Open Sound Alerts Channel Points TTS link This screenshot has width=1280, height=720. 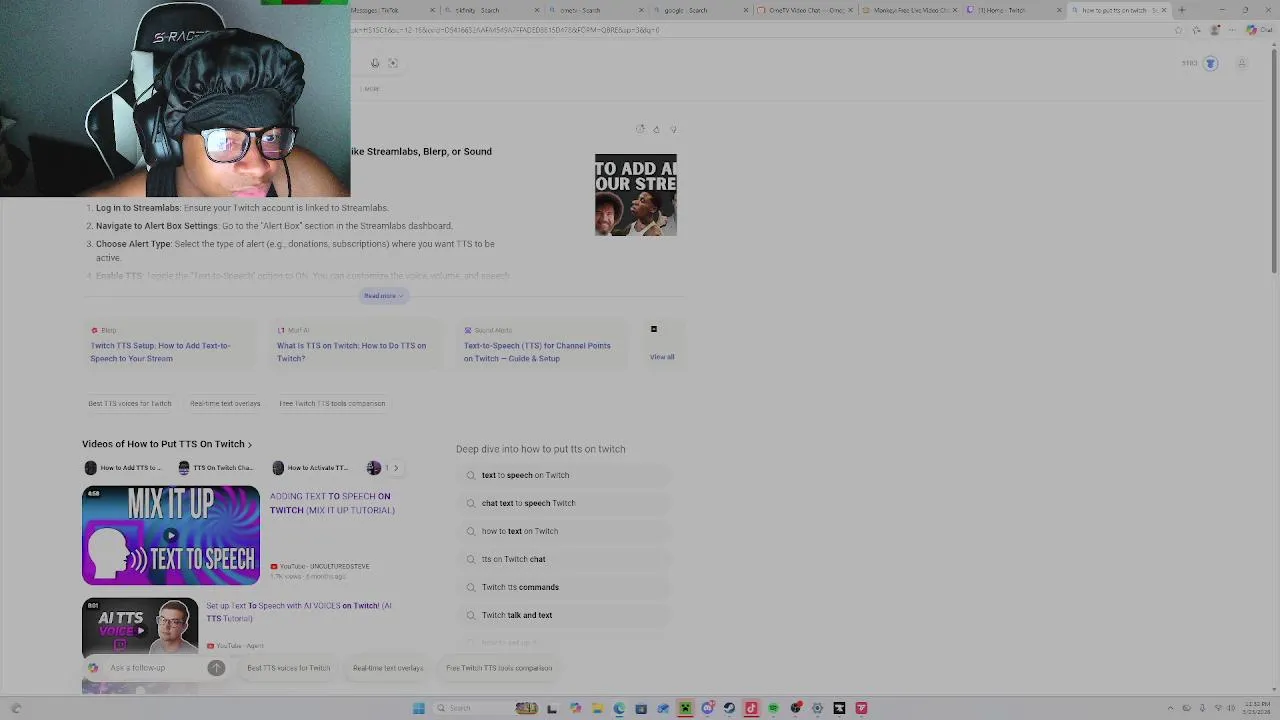point(537,352)
